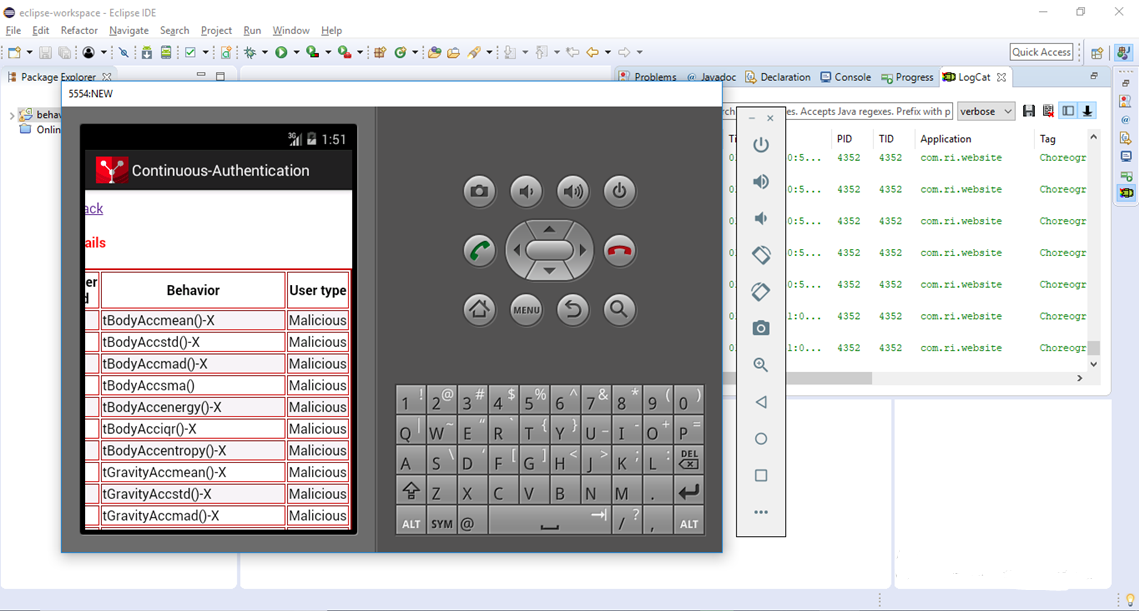Click the zoom magnifier in emulator sidebar
Image resolution: width=1139 pixels, height=611 pixels.
pyautogui.click(x=761, y=365)
